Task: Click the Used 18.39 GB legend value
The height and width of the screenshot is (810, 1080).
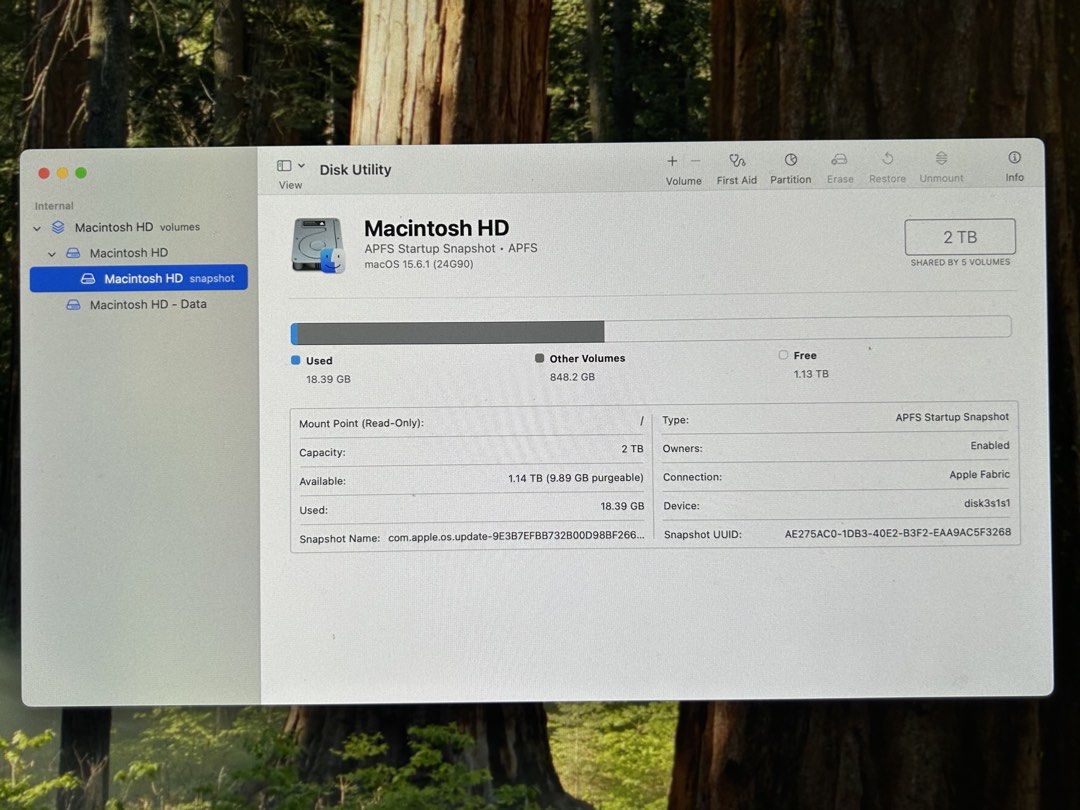Action: [x=329, y=379]
